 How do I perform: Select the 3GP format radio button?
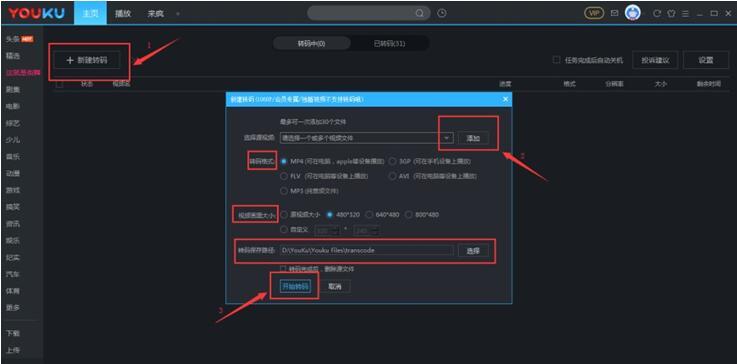tap(392, 161)
